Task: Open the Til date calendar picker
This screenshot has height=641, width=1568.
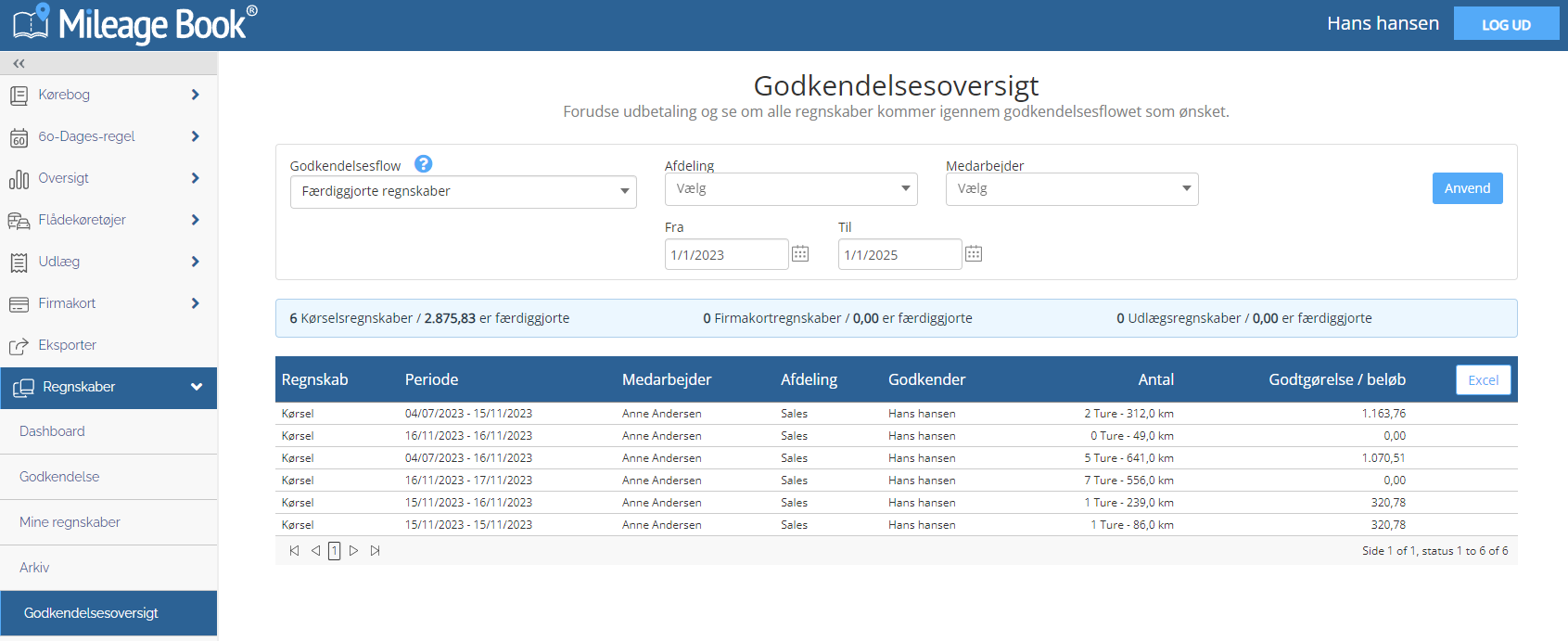Action: click(974, 254)
